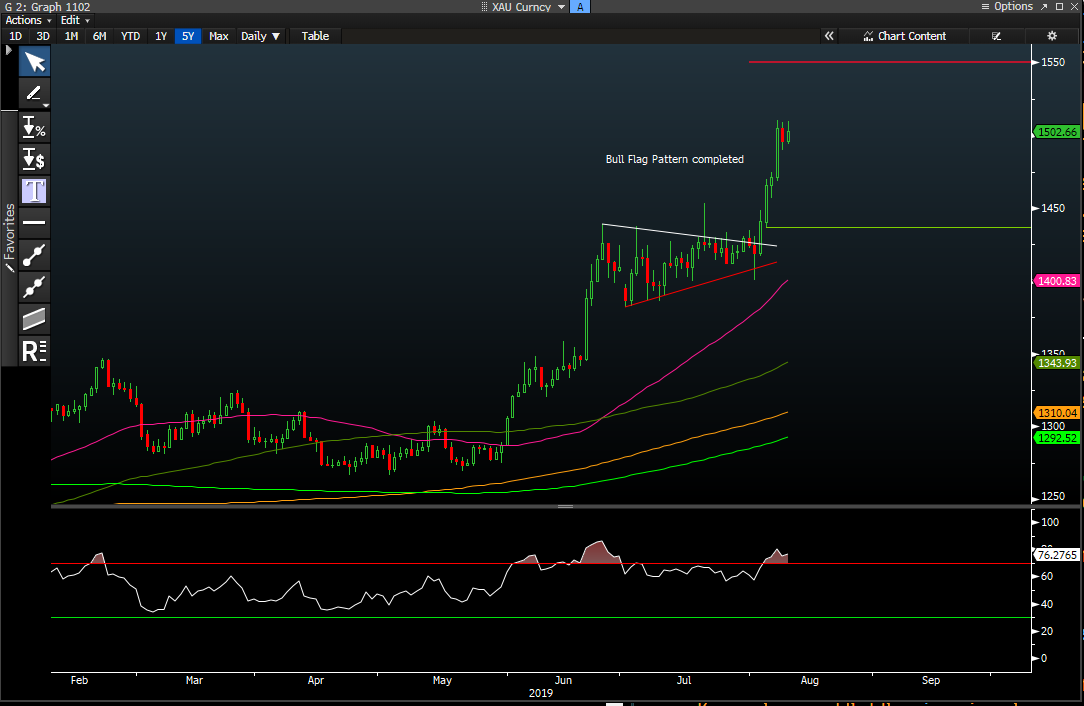Pick the trend line tool
The image size is (1084, 706).
pos(35,254)
